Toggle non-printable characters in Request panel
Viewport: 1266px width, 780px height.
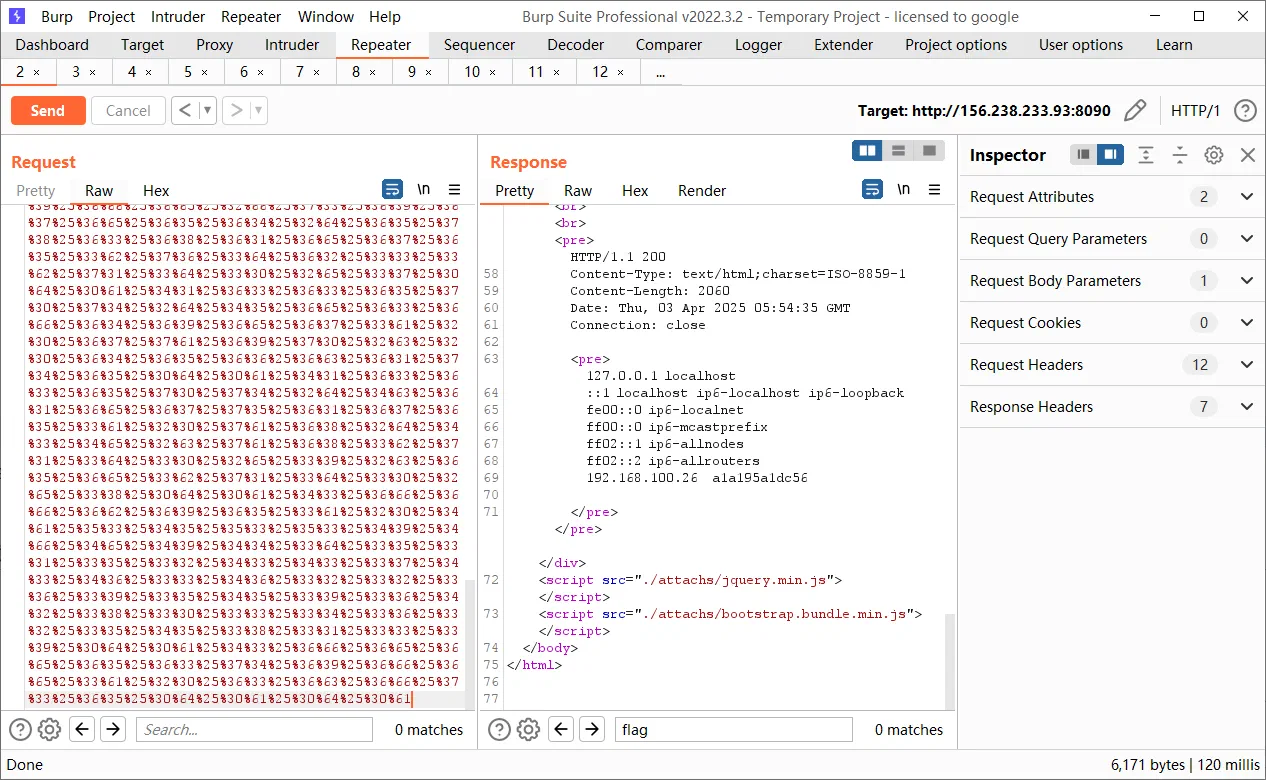(424, 190)
